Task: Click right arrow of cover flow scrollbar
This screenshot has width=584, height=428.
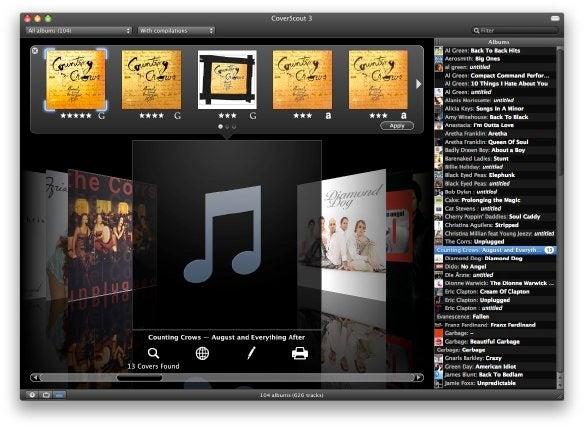Action: click(x=419, y=378)
